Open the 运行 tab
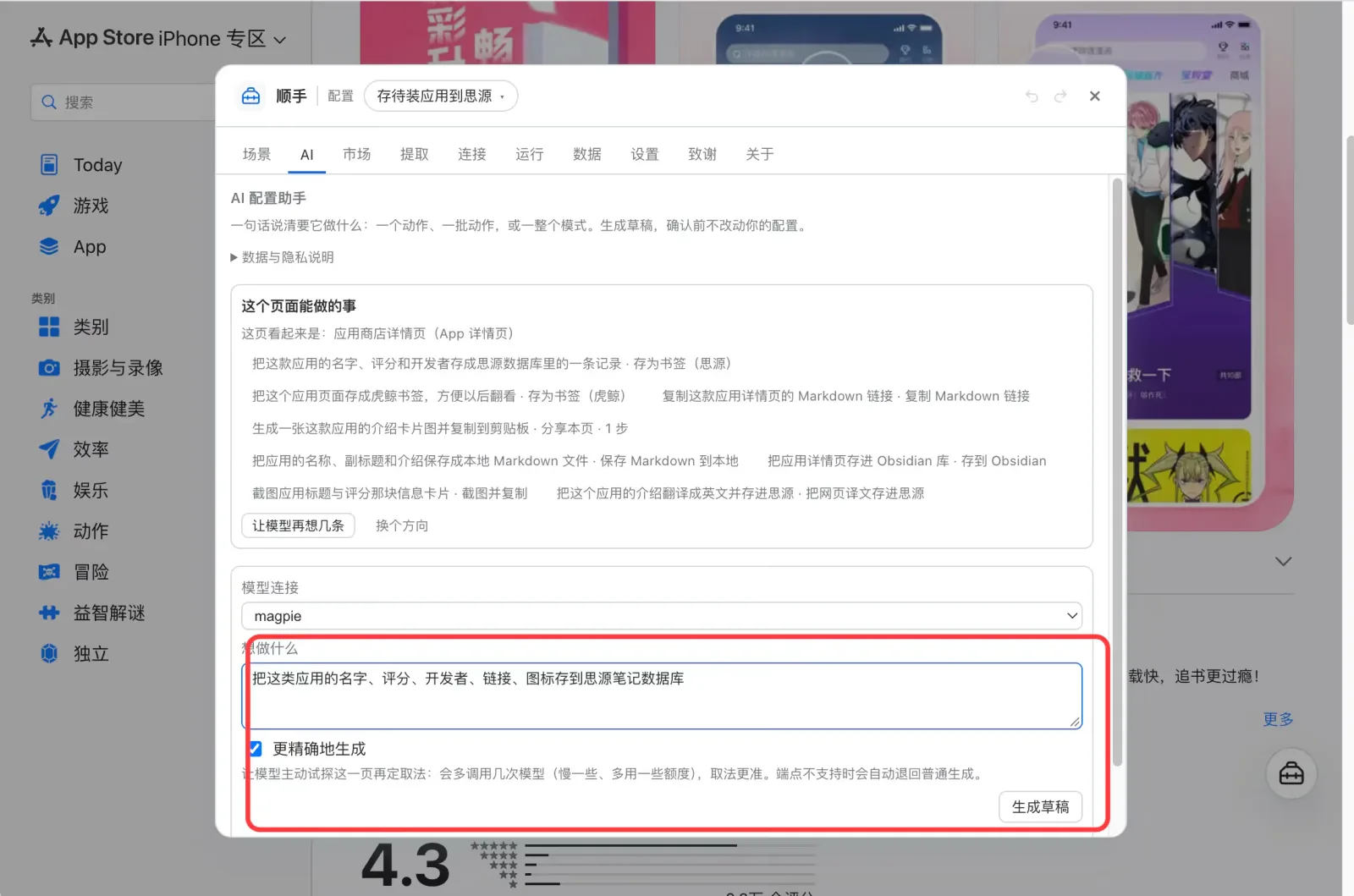Screen dimensions: 1354x896 (x=530, y=154)
